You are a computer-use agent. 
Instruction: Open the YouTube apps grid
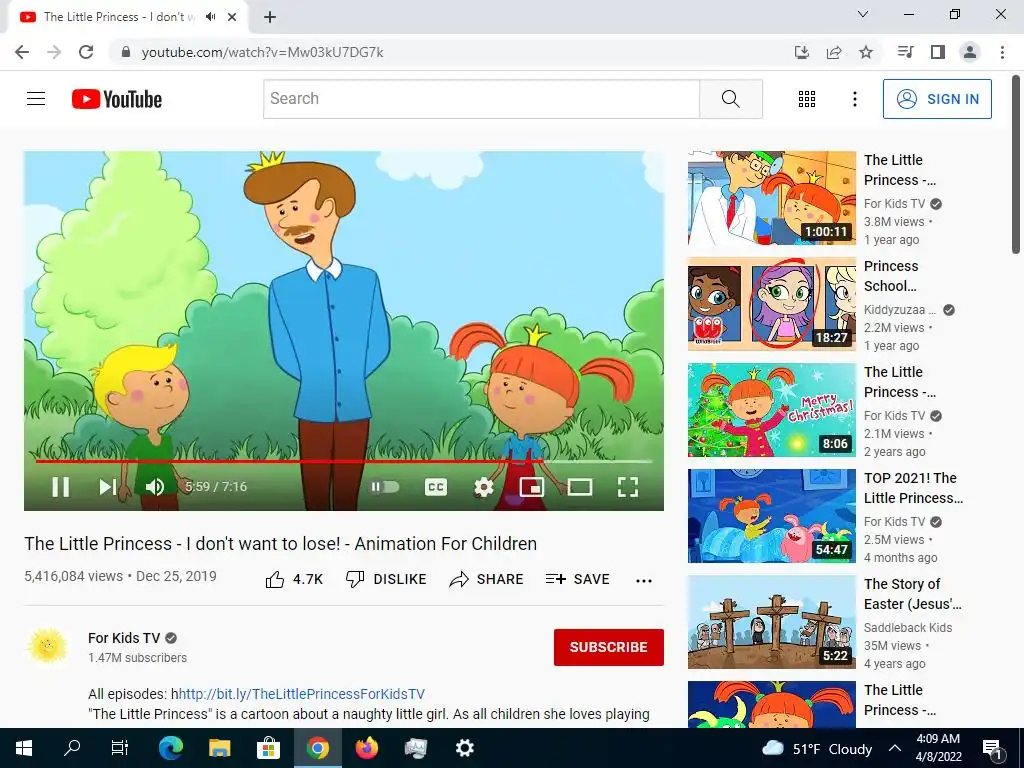[x=807, y=99]
